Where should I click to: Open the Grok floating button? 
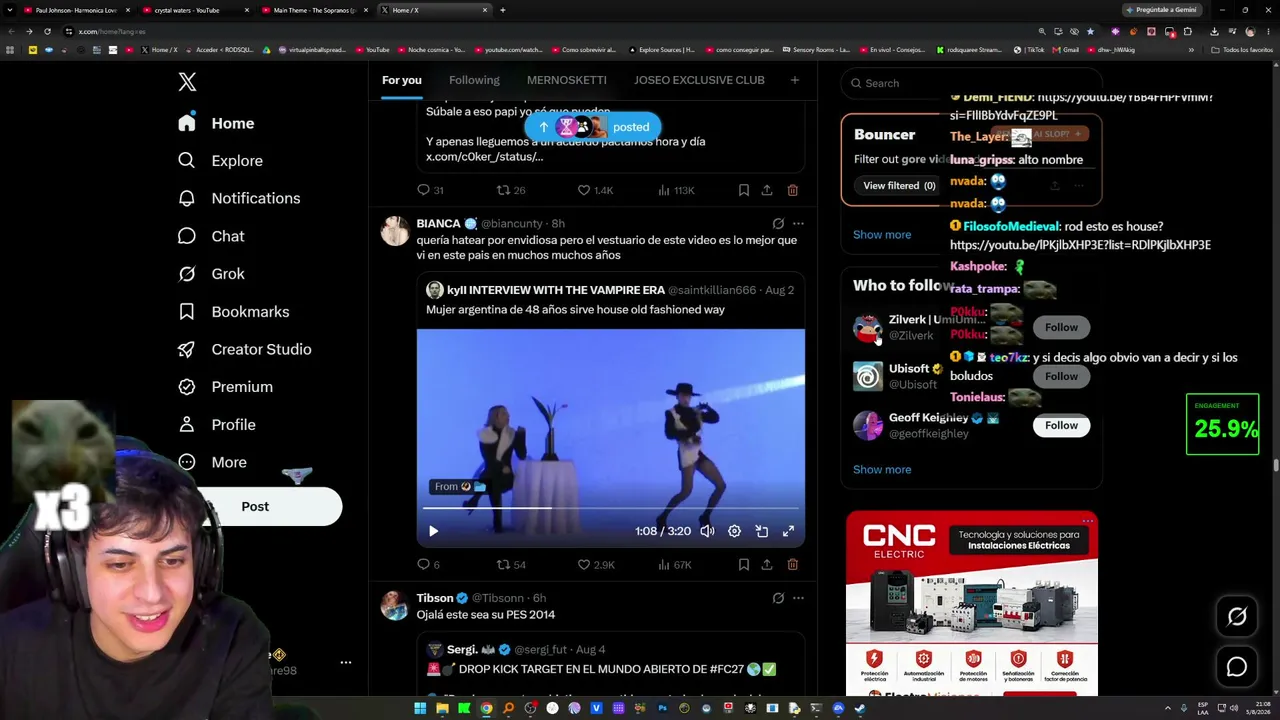[1237, 617]
